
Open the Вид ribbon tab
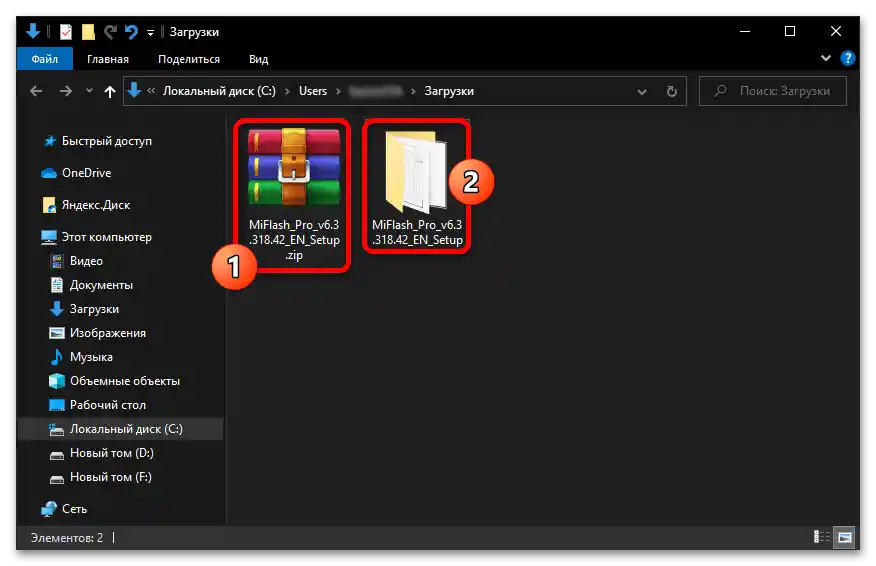coord(259,59)
